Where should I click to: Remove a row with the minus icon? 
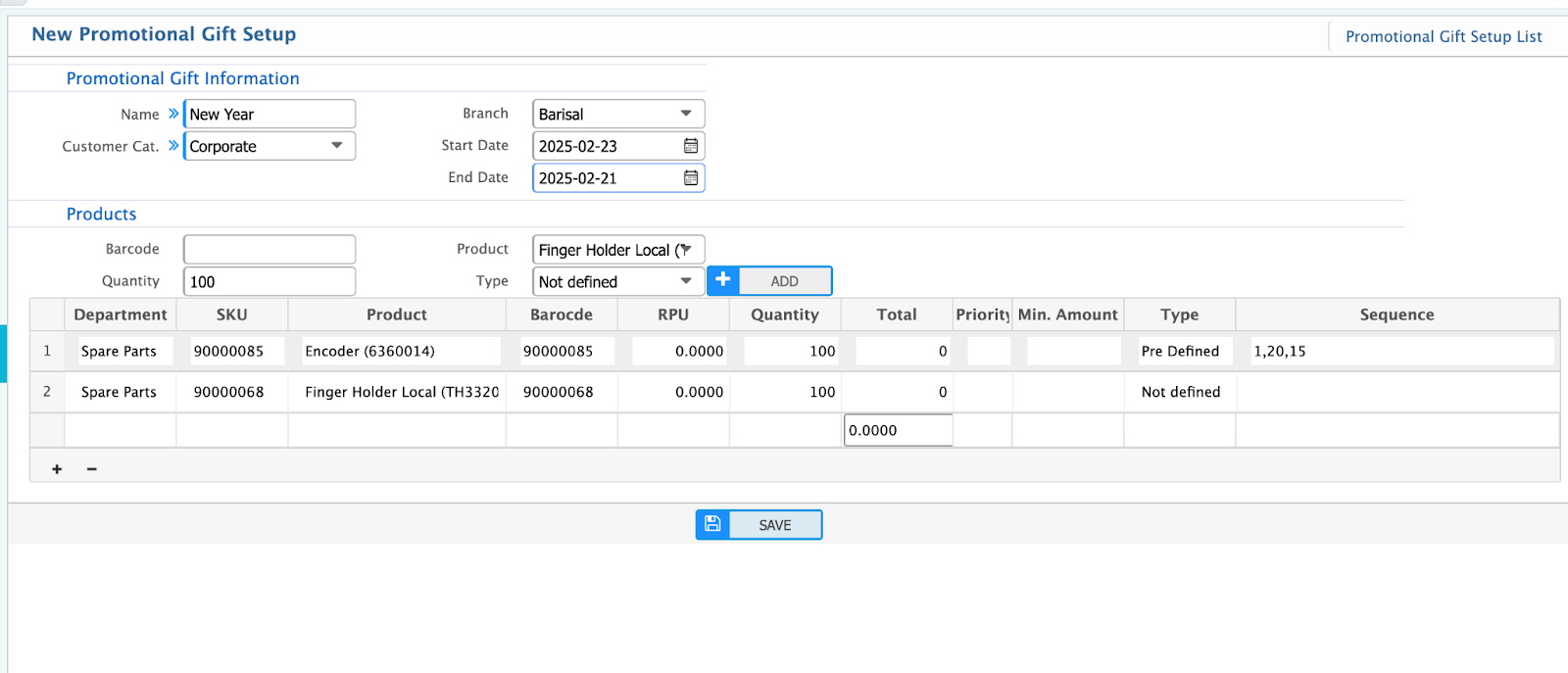click(x=92, y=469)
